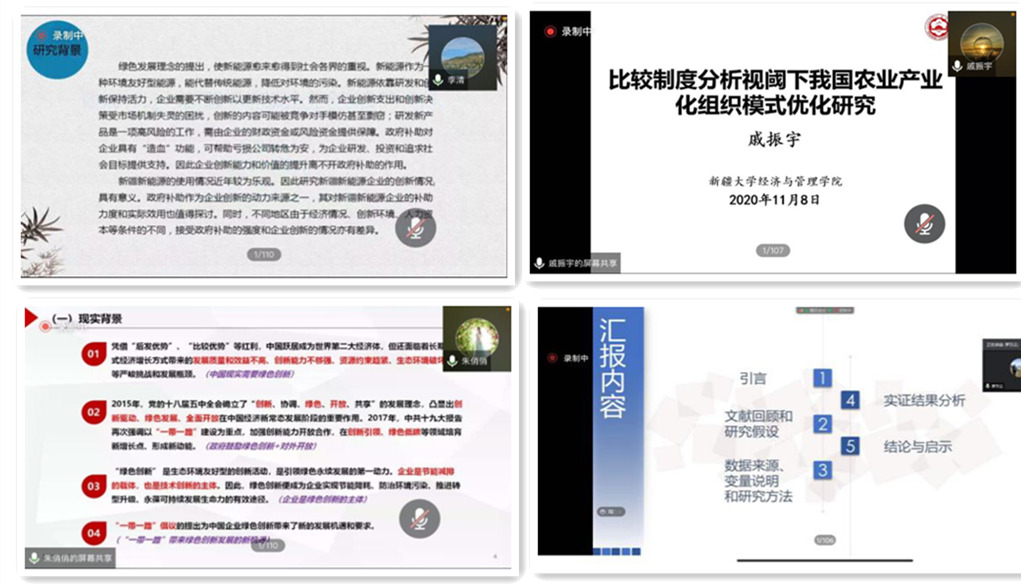Click the blue number 1 box beside 引言
The image size is (1021, 584).
(x=822, y=378)
